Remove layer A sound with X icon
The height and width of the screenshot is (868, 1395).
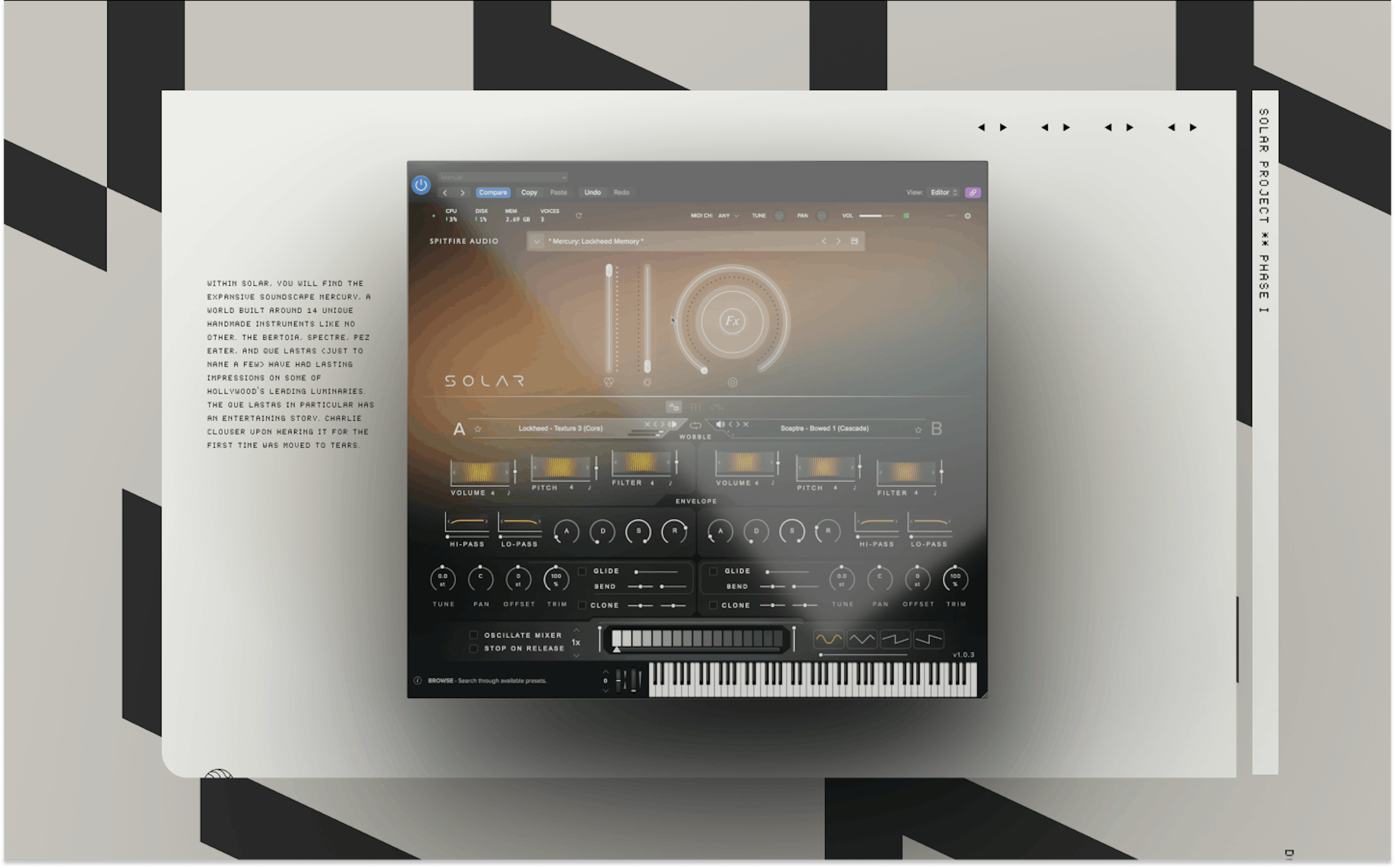647,424
